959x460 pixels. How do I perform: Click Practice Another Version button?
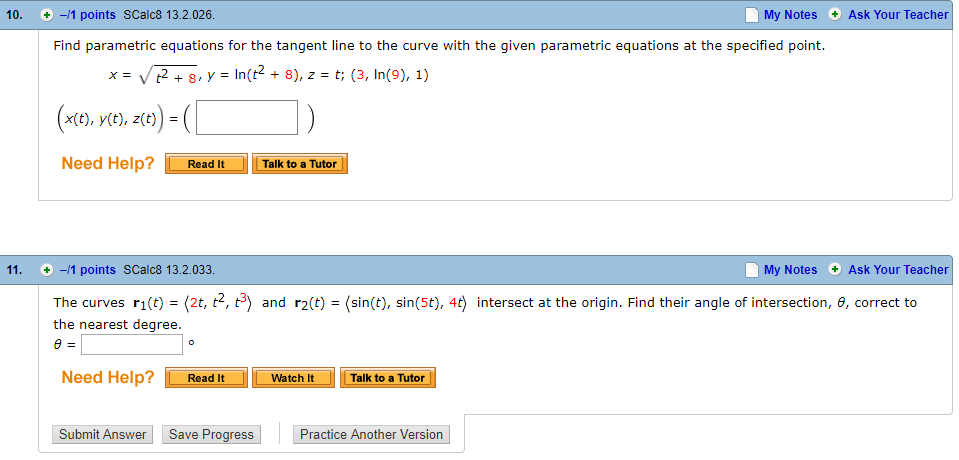point(371,435)
